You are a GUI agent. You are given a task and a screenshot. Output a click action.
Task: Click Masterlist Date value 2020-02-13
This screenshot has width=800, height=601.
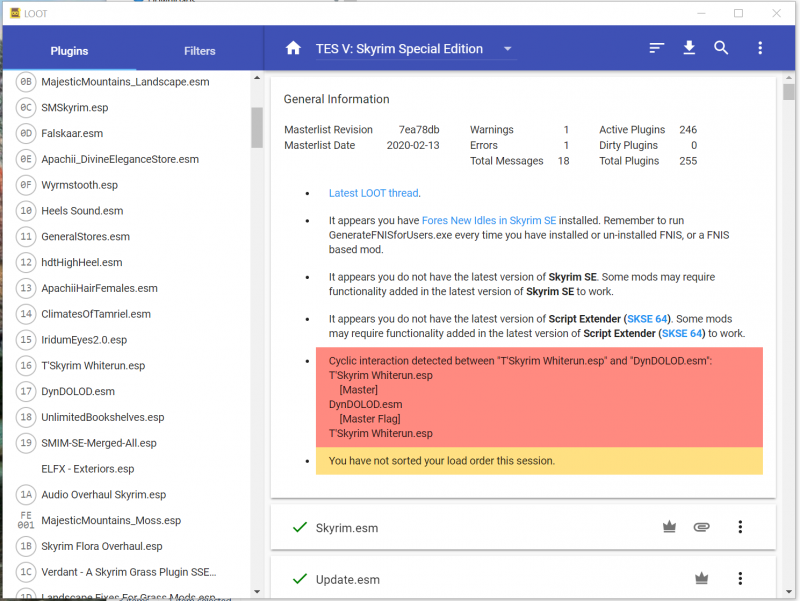tap(413, 145)
